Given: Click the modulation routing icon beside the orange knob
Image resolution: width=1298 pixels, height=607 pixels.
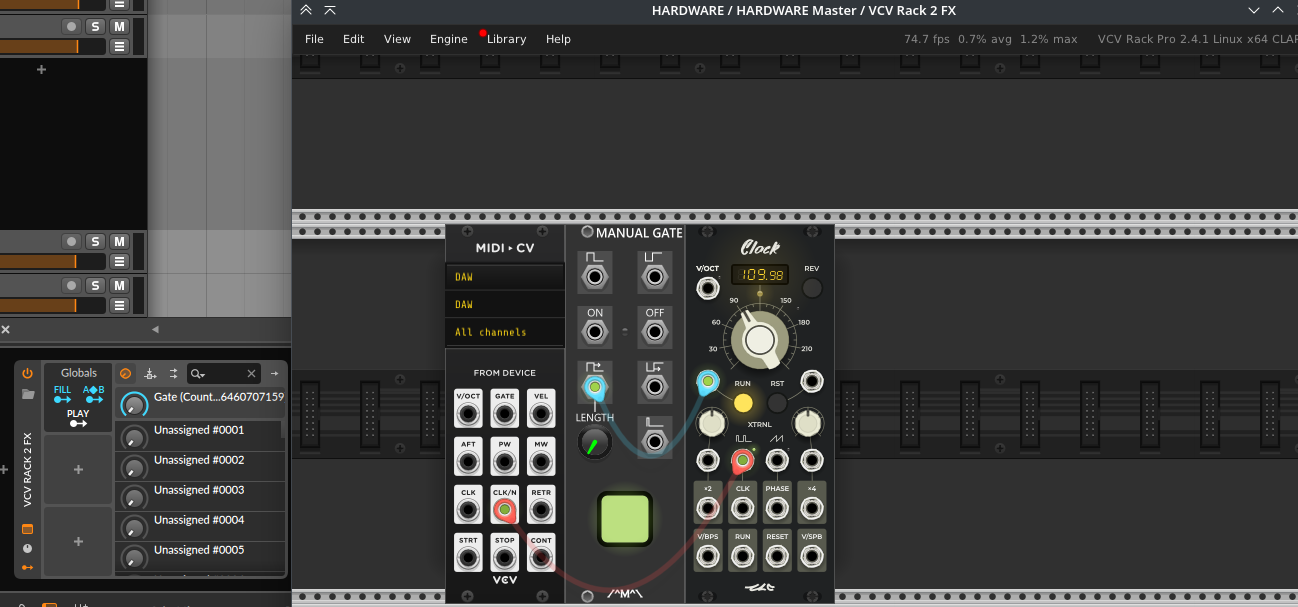Looking at the screenshot, I should pyautogui.click(x=150, y=373).
